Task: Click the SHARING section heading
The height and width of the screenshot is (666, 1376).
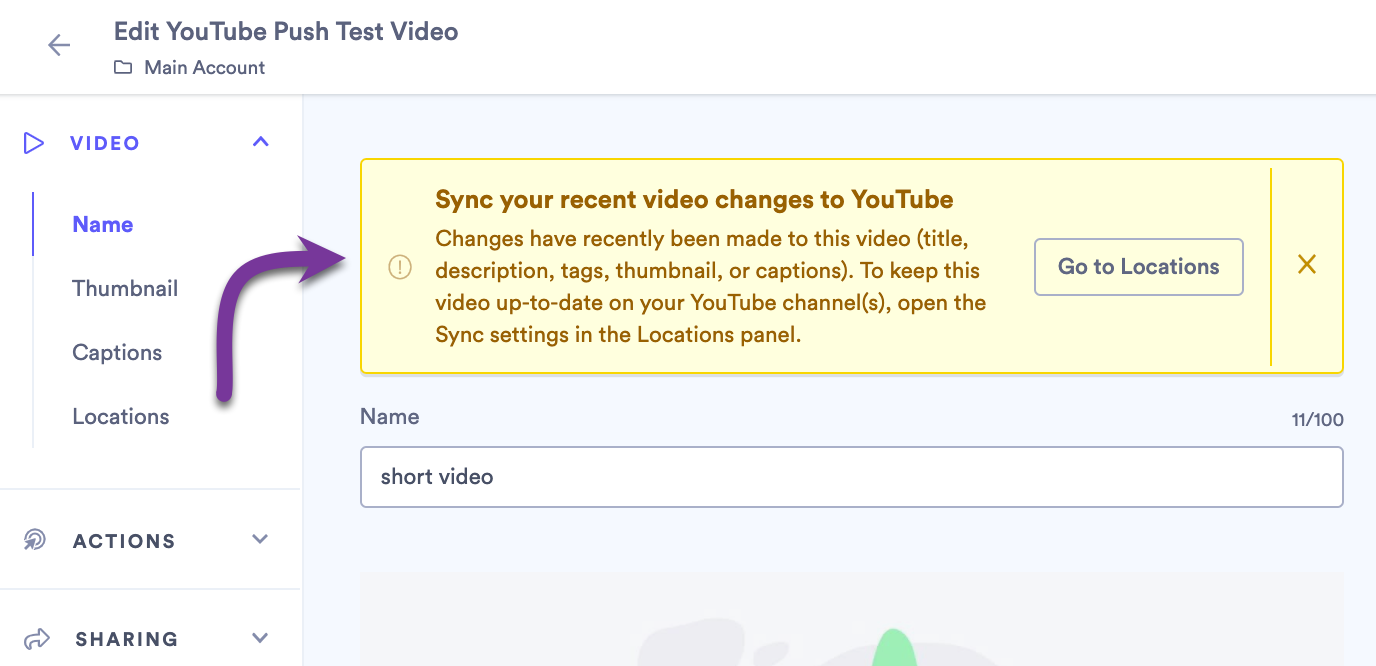Action: [127, 639]
